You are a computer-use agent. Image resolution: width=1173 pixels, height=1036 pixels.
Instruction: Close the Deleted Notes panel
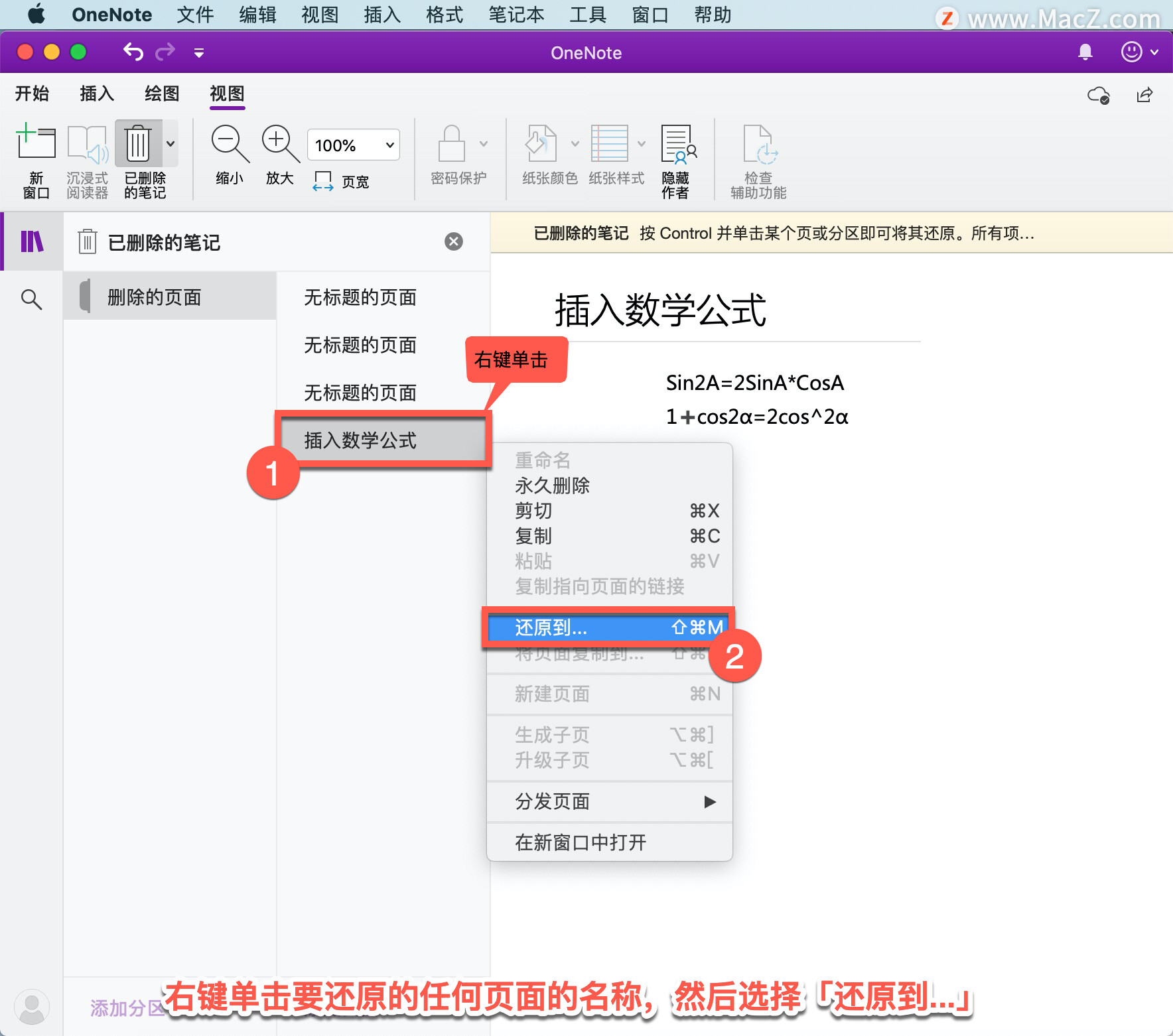pyautogui.click(x=454, y=241)
